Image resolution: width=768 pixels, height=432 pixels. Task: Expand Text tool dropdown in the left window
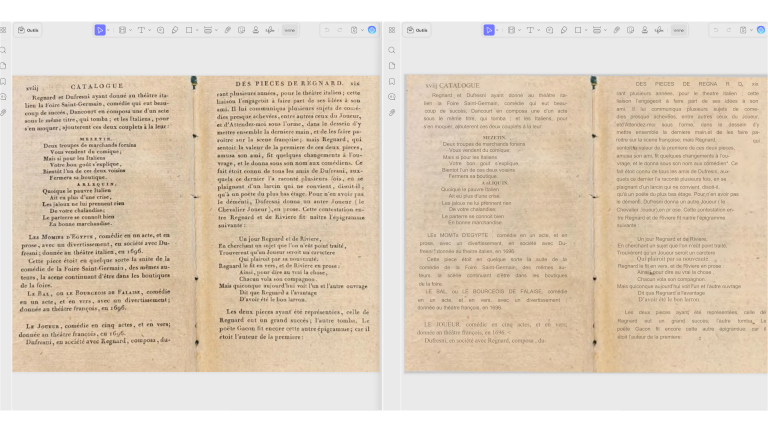(149, 30)
